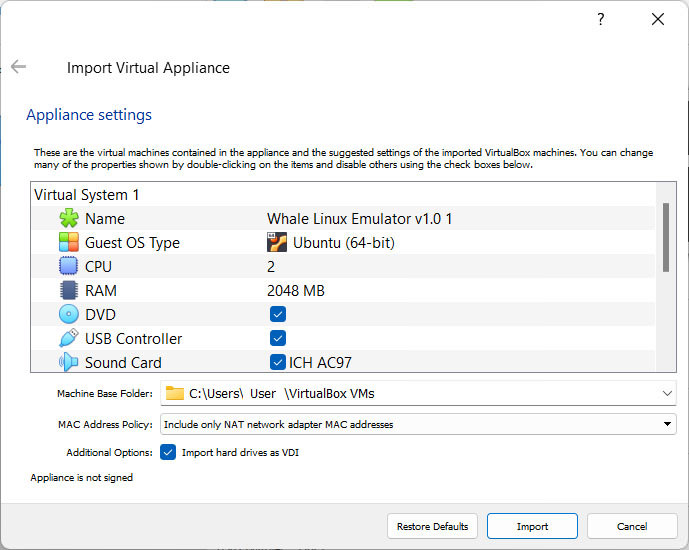
Task: Click the settings list vertical scrollbar thumb
Action: [666, 237]
